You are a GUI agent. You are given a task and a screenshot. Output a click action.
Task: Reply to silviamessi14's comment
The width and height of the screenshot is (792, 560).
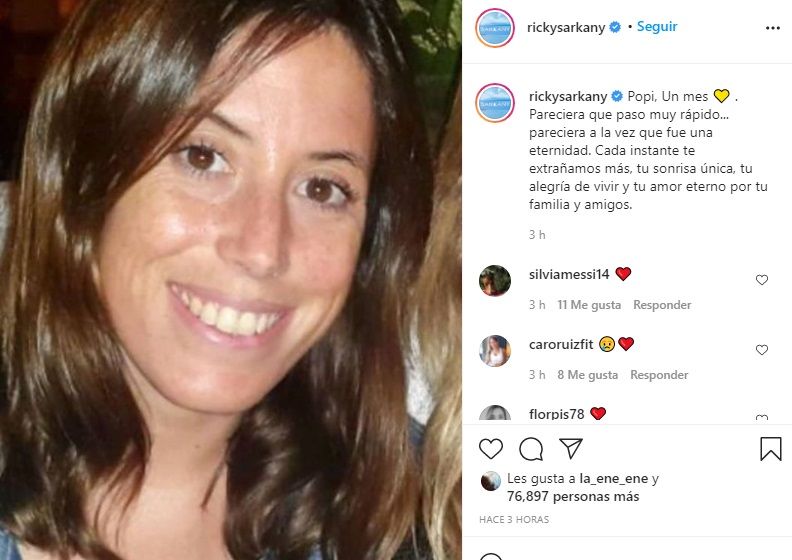662,305
